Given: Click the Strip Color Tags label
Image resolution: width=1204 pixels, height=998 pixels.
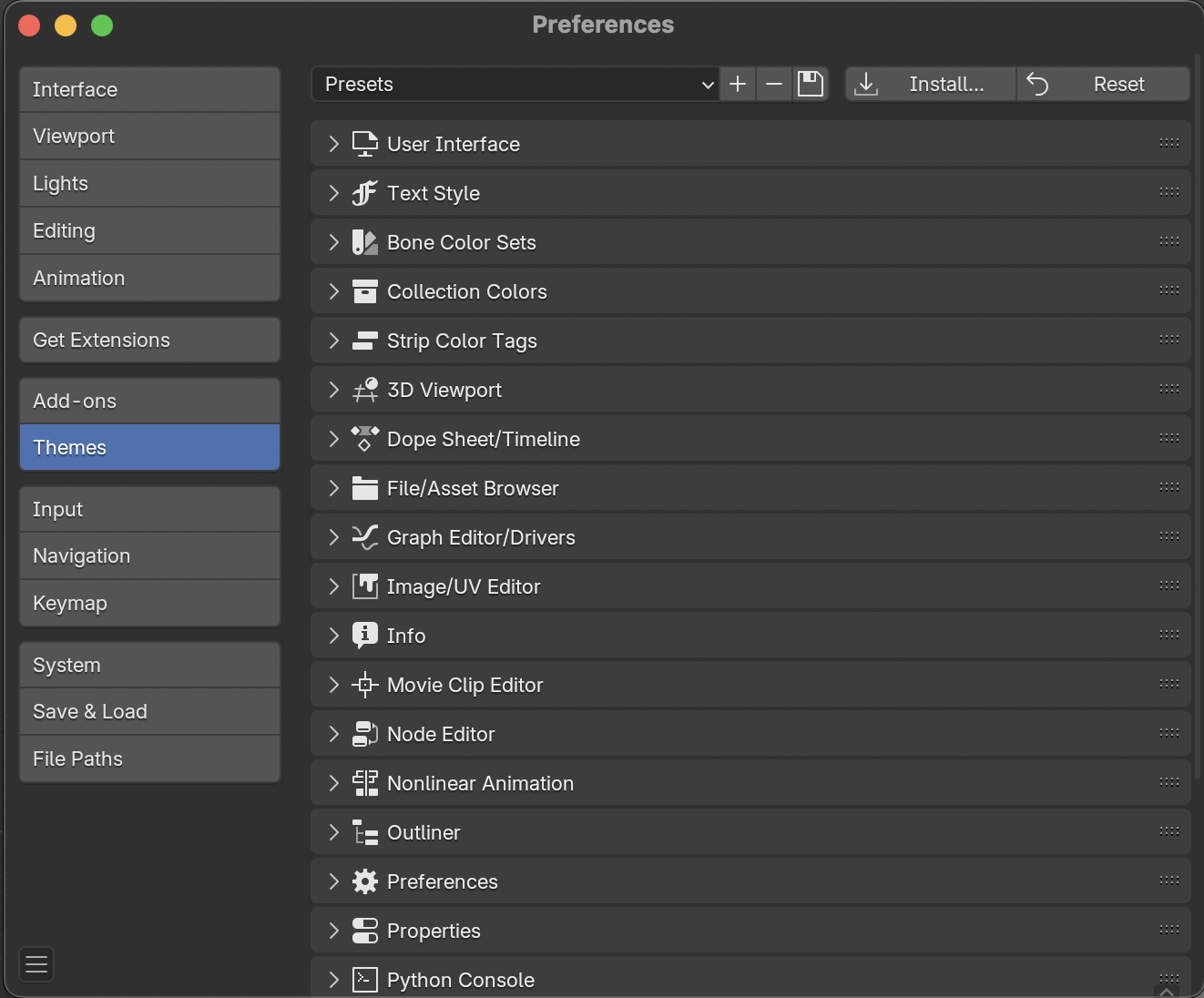Looking at the screenshot, I should (x=462, y=341).
